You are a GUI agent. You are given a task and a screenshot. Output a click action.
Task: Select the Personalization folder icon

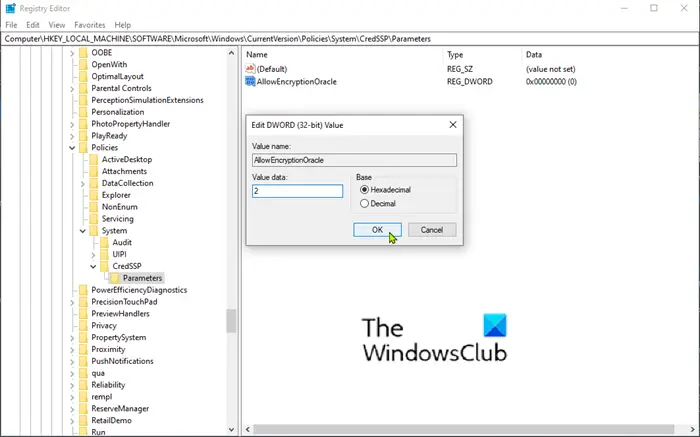pos(83,112)
